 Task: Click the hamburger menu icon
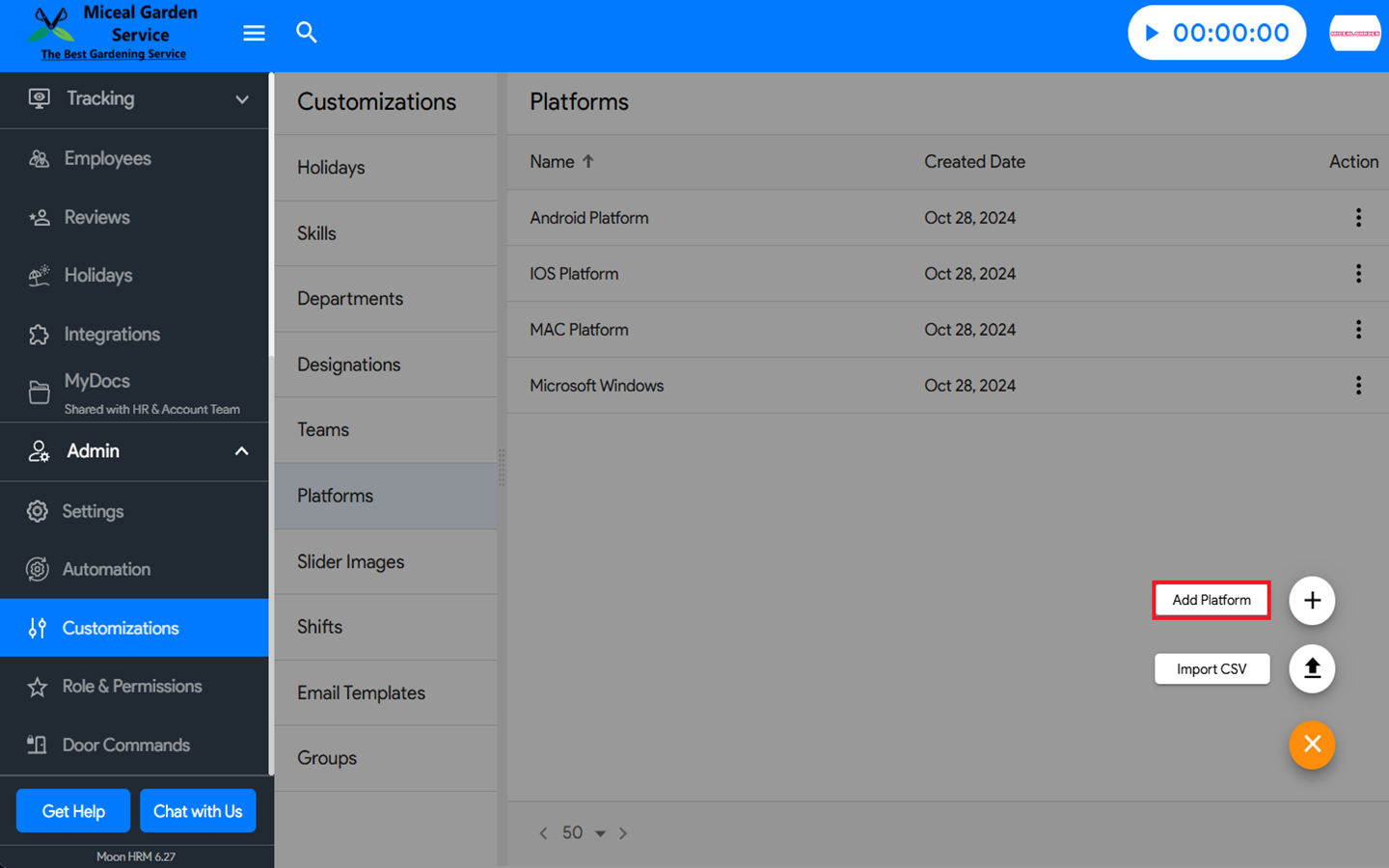(254, 34)
